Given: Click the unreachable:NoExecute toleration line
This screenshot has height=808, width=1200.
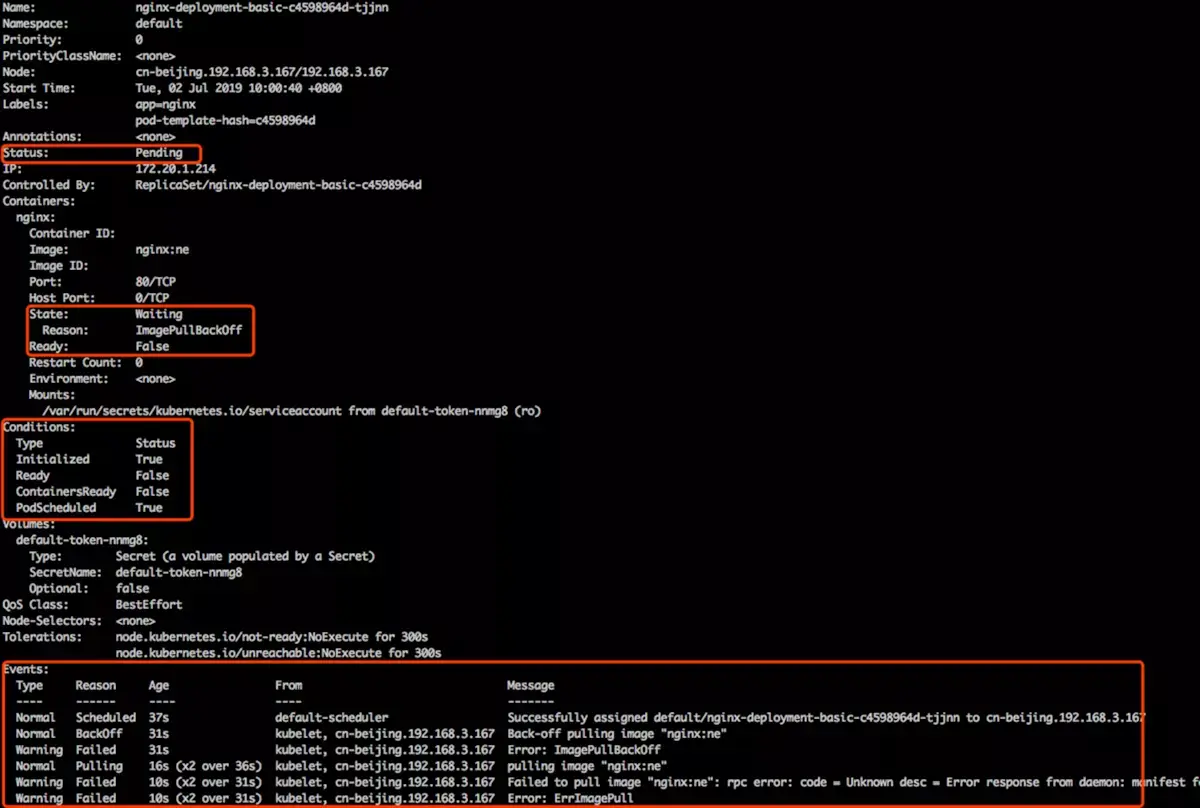Looking at the screenshot, I should (279, 653).
